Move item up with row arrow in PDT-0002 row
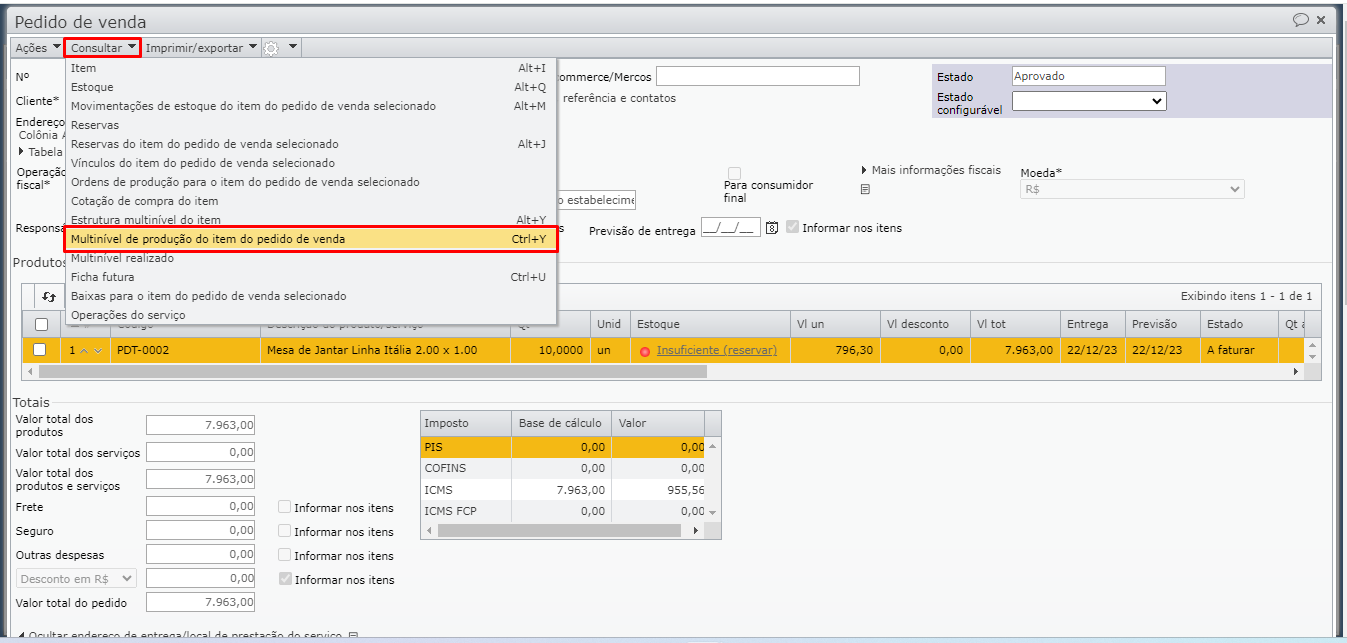The height and width of the screenshot is (643, 1347). pyautogui.click(x=84, y=351)
